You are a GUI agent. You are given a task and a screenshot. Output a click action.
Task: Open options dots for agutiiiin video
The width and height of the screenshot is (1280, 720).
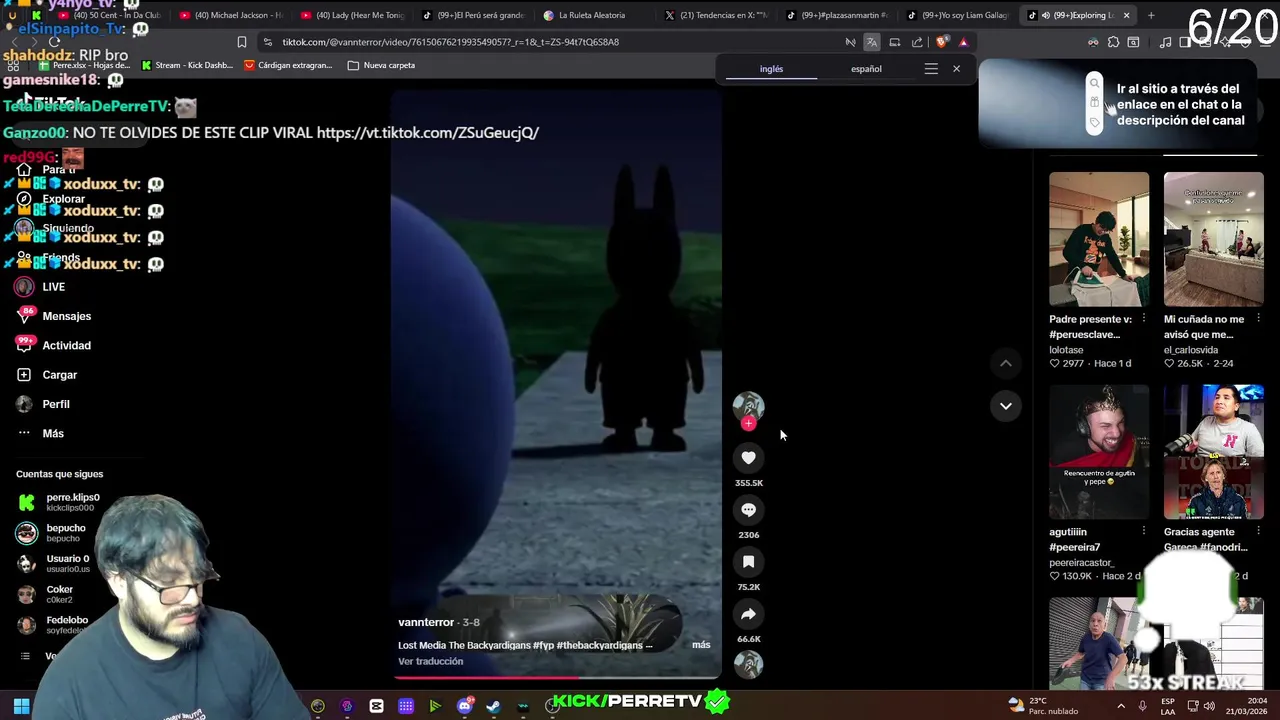point(1143,532)
